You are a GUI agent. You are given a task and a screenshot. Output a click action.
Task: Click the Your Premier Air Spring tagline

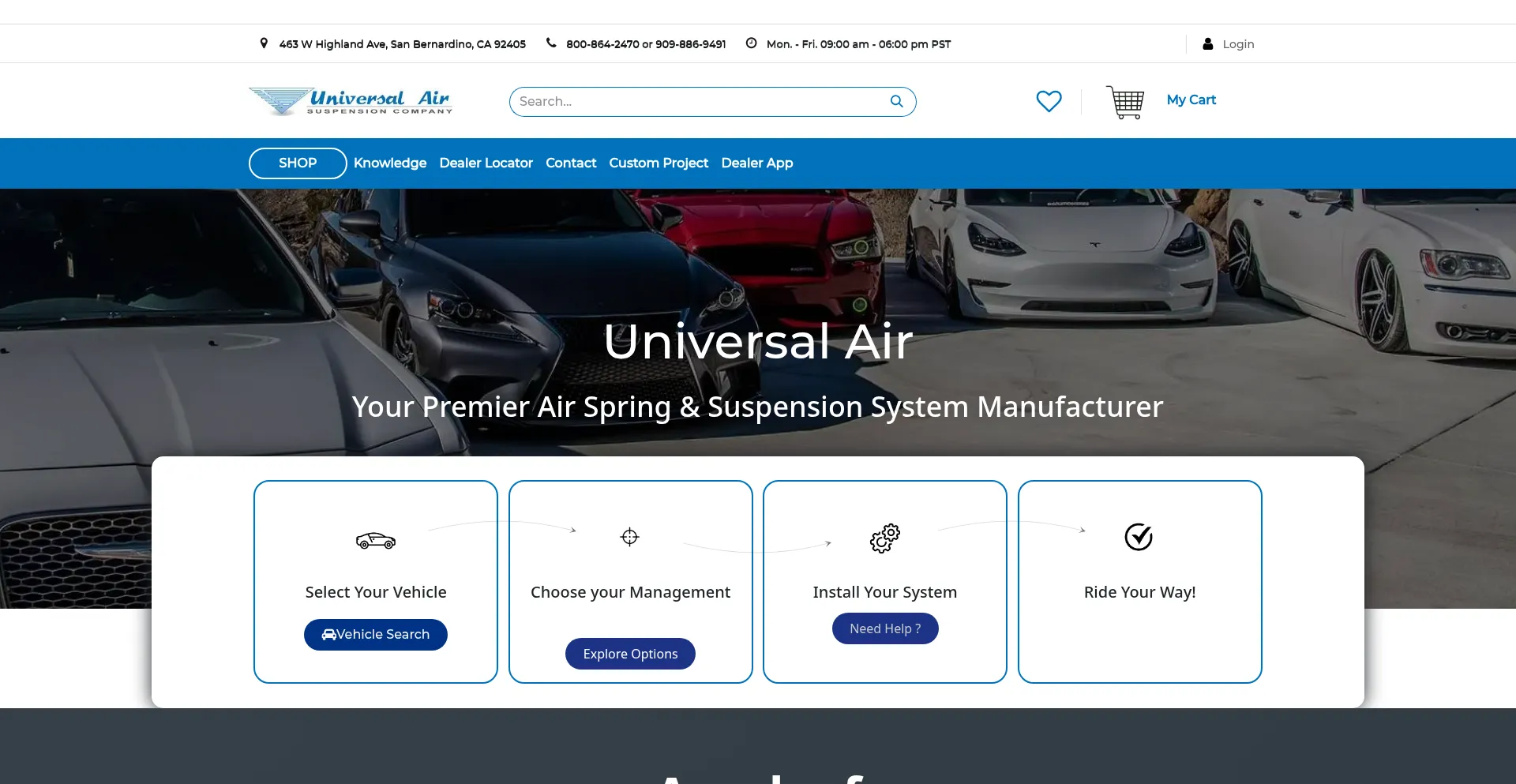[758, 407]
